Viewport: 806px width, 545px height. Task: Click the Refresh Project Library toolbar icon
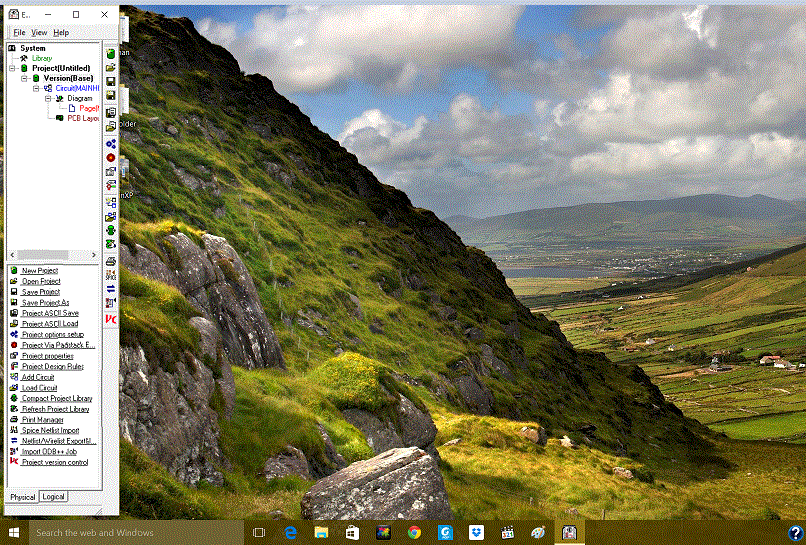point(111,244)
